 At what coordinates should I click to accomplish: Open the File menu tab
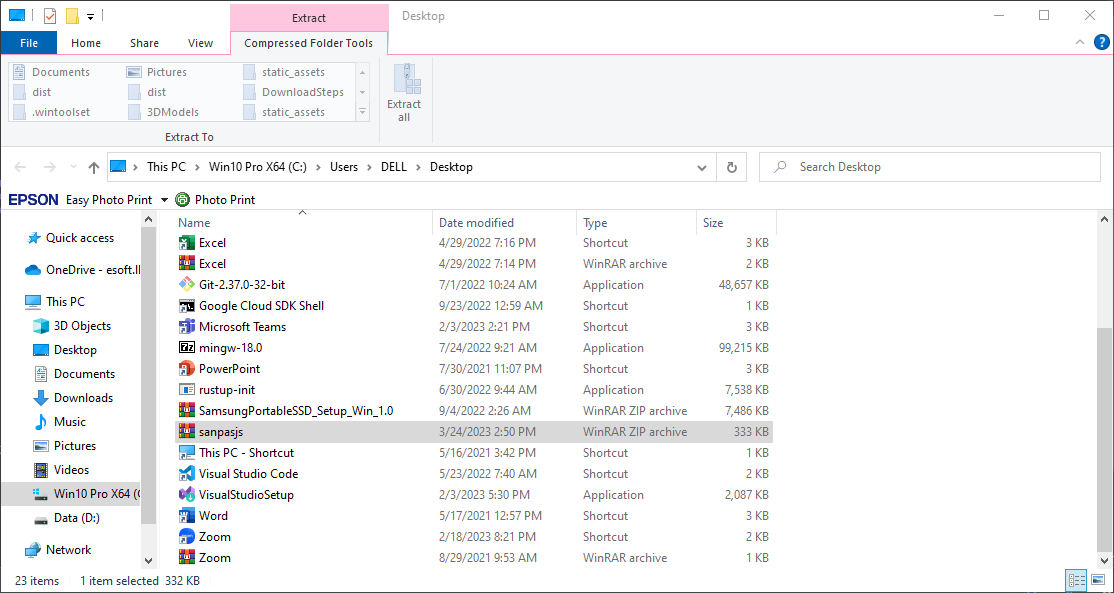click(29, 43)
